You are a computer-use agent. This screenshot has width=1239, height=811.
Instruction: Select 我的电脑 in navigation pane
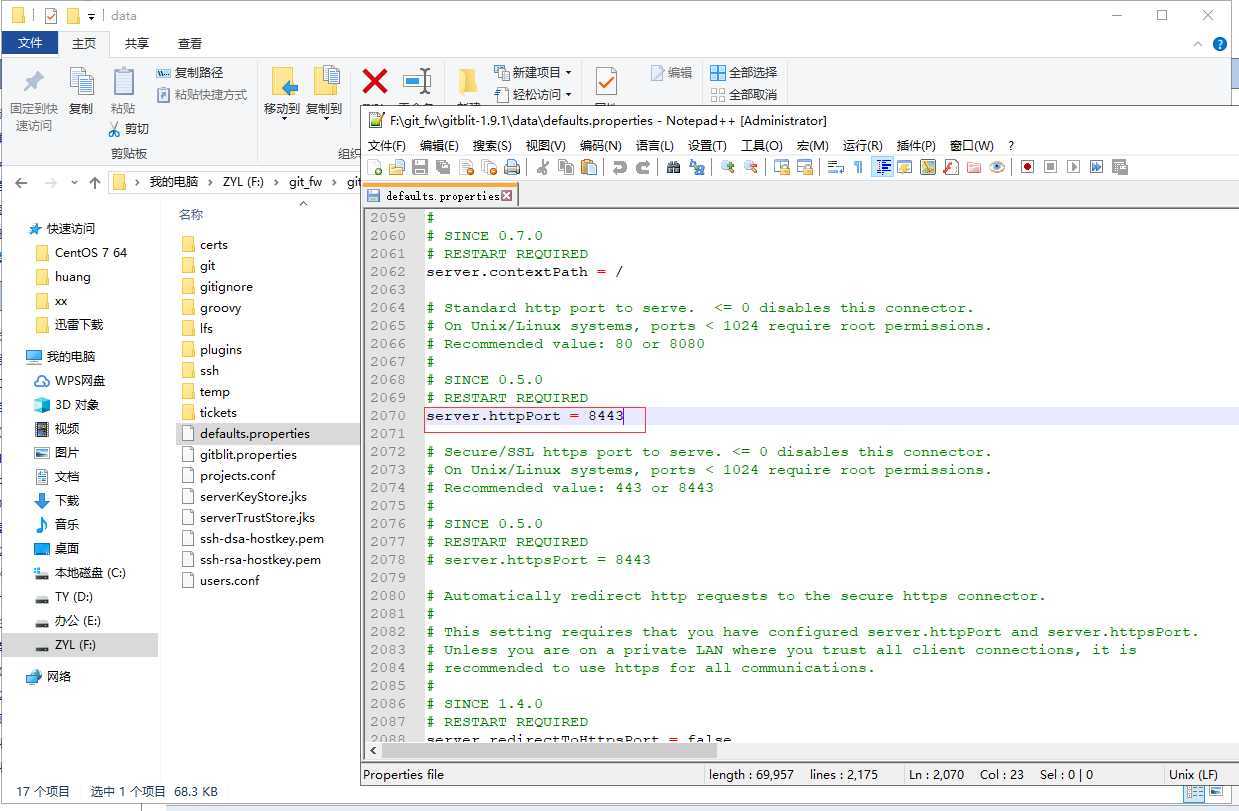pyautogui.click(x=61, y=356)
